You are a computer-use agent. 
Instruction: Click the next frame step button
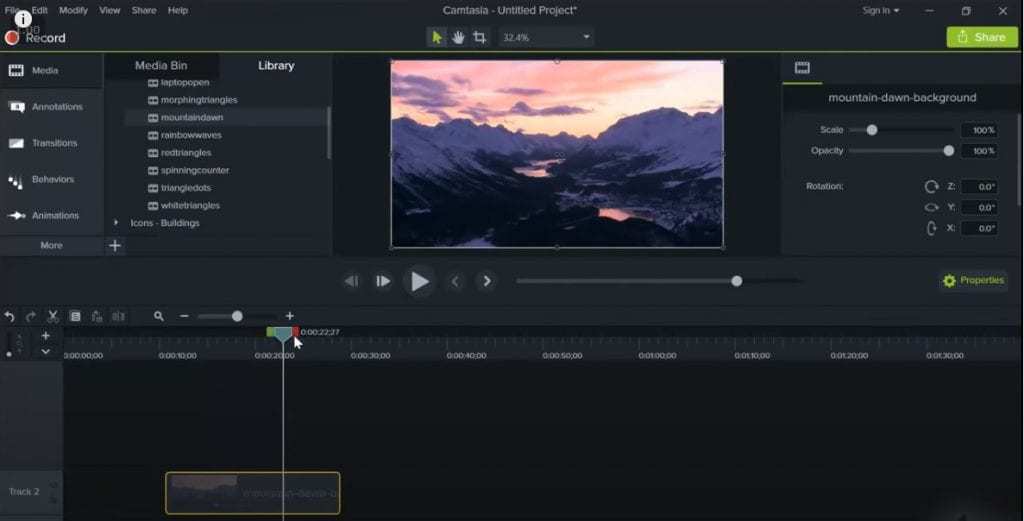tap(383, 281)
